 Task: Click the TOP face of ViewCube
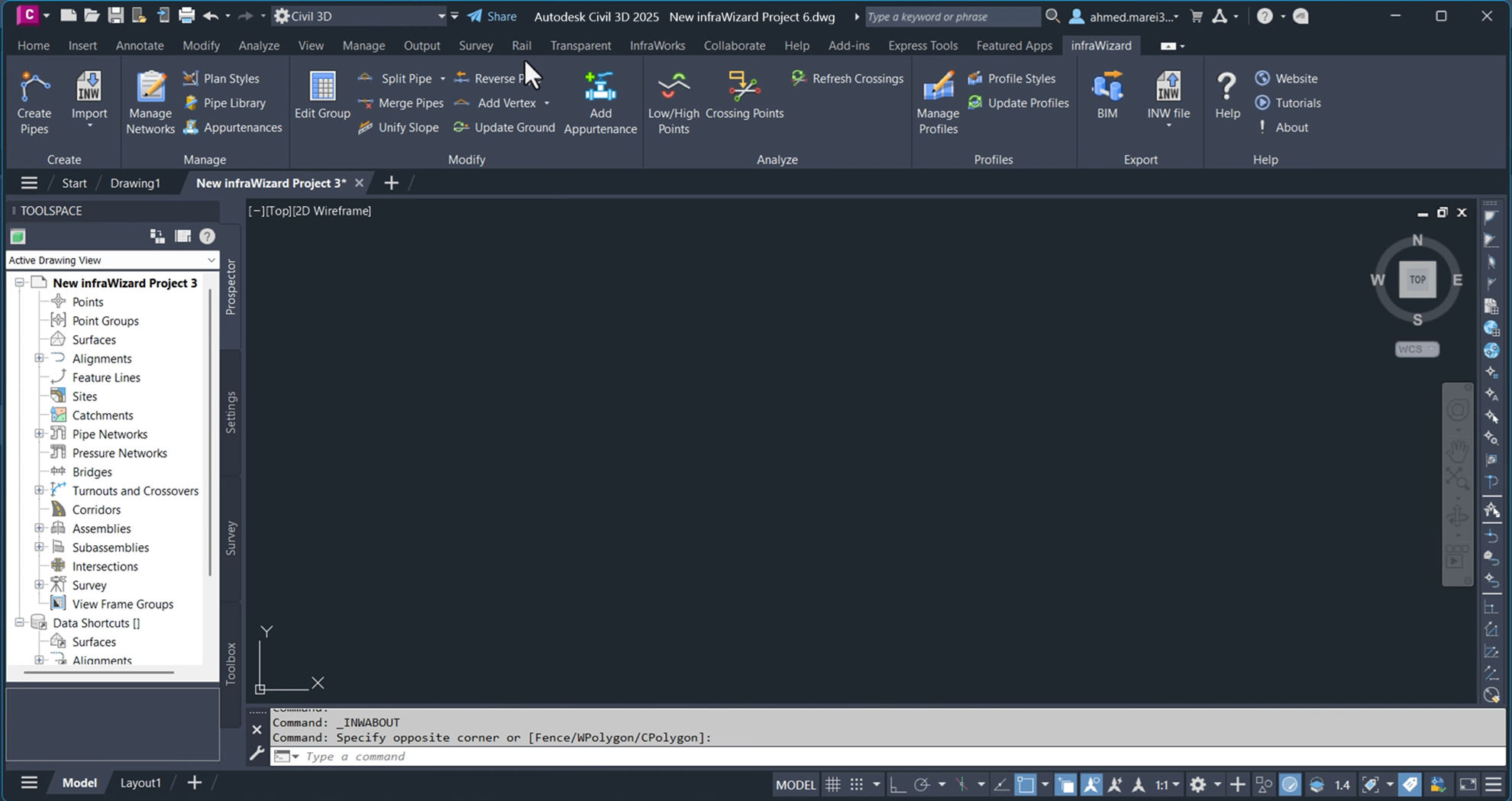[1417, 279]
